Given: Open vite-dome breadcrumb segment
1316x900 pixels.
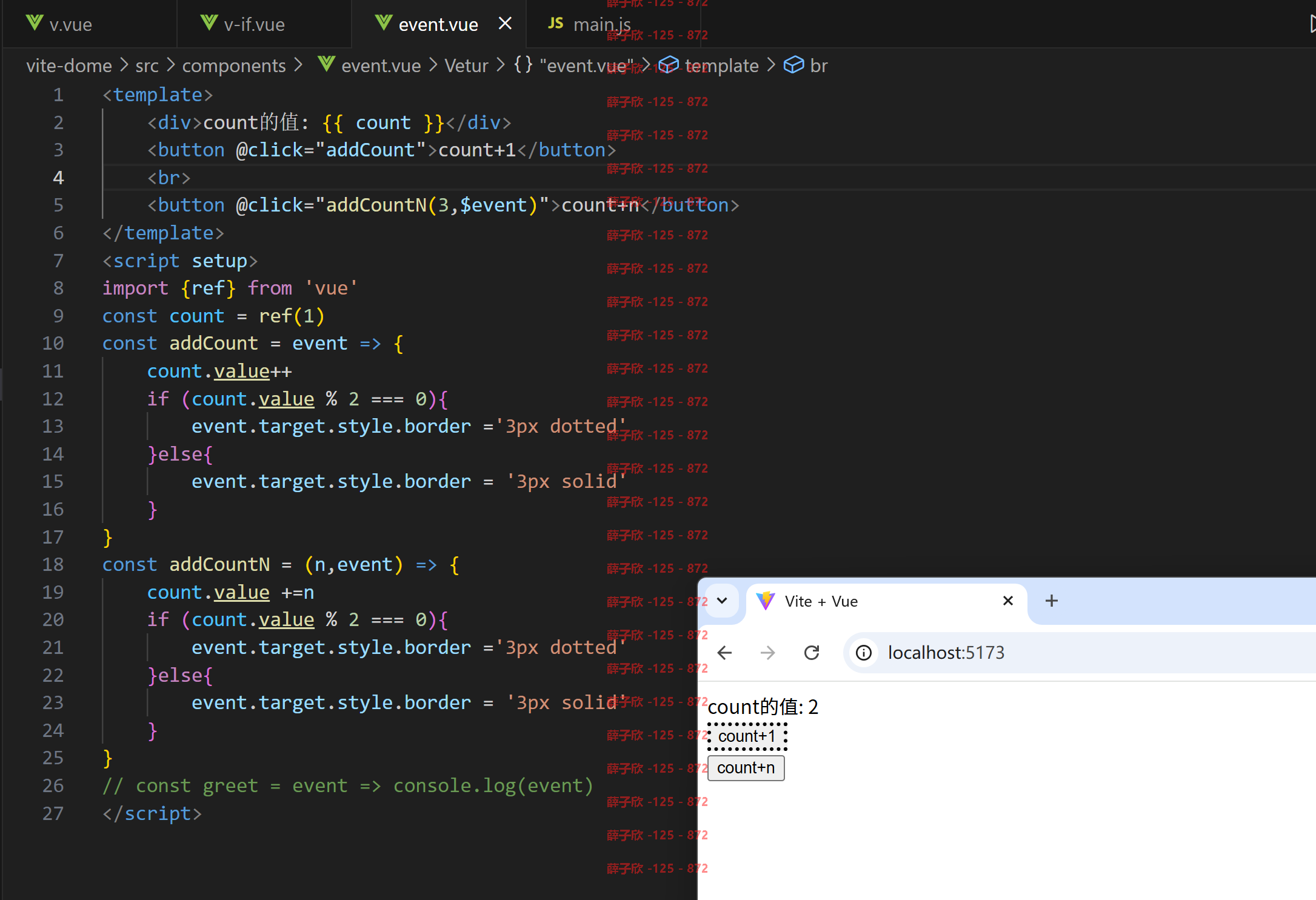Looking at the screenshot, I should pos(69,65).
